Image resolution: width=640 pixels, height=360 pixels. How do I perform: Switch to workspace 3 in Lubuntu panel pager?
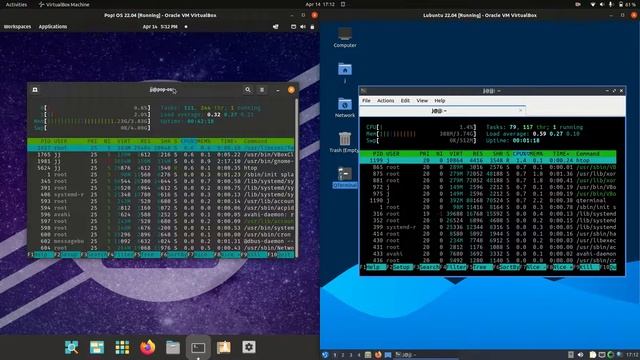pyautogui.click(x=351, y=355)
